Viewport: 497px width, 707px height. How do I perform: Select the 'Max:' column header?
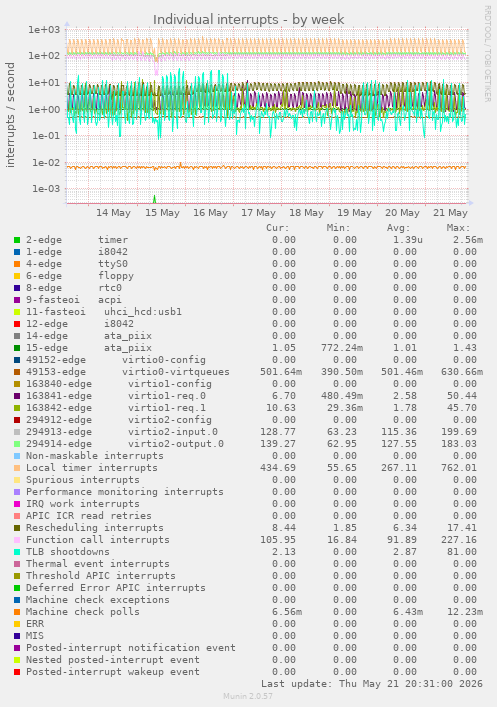point(458,228)
